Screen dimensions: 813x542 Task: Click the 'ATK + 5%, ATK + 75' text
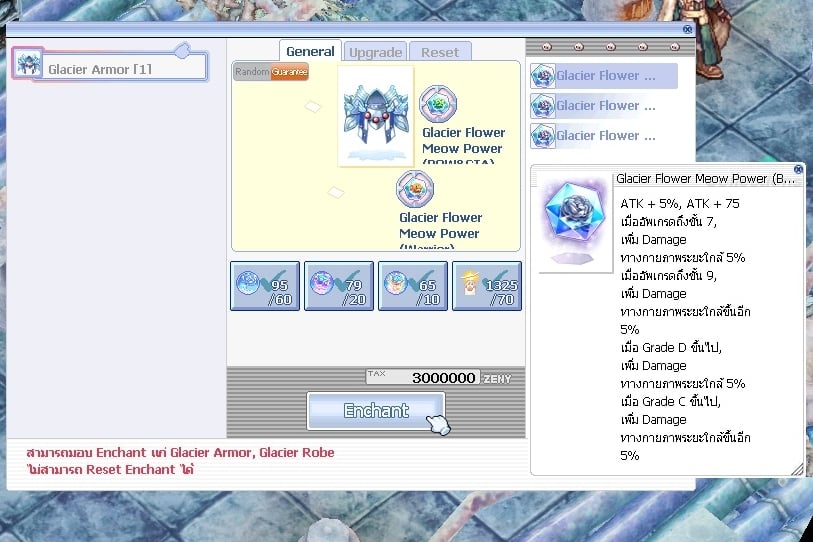(x=680, y=203)
